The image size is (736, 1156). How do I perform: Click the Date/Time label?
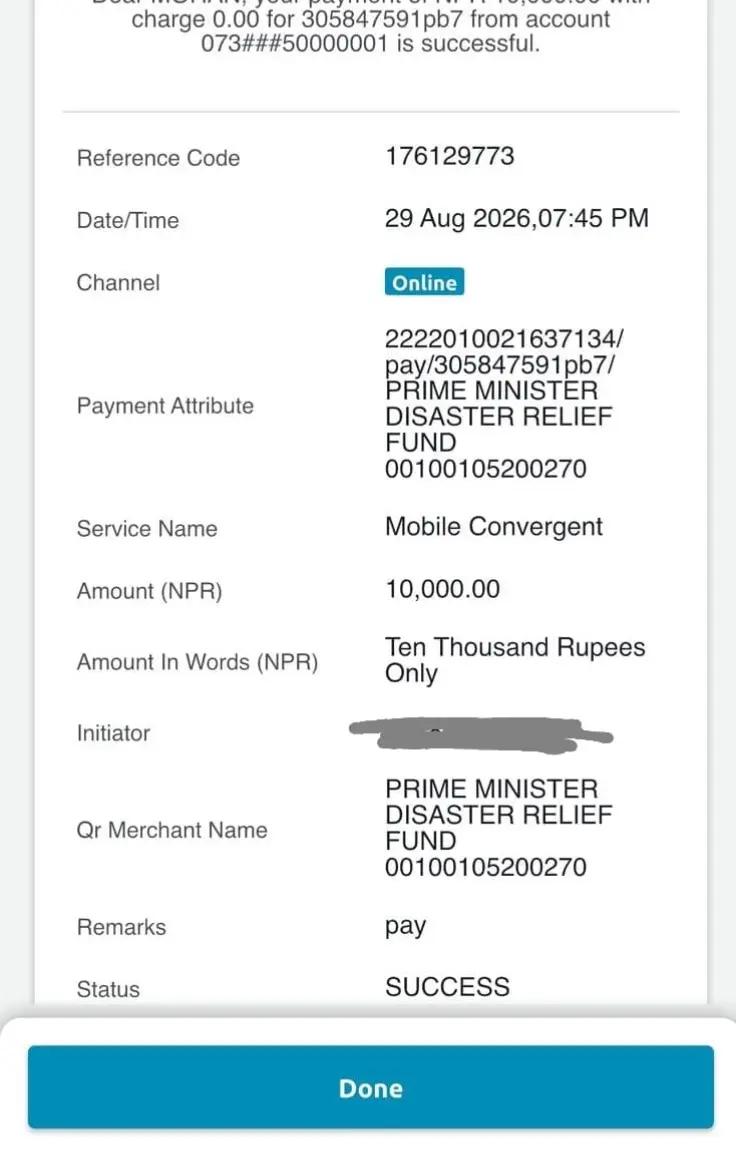(128, 220)
